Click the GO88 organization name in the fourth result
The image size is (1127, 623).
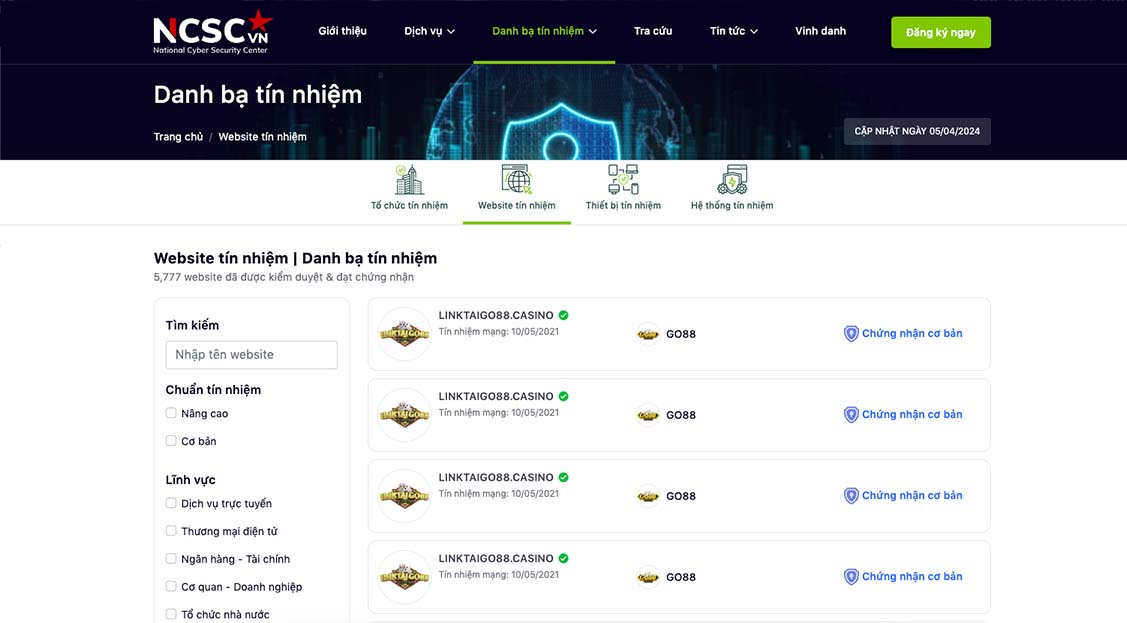pyautogui.click(x=681, y=577)
